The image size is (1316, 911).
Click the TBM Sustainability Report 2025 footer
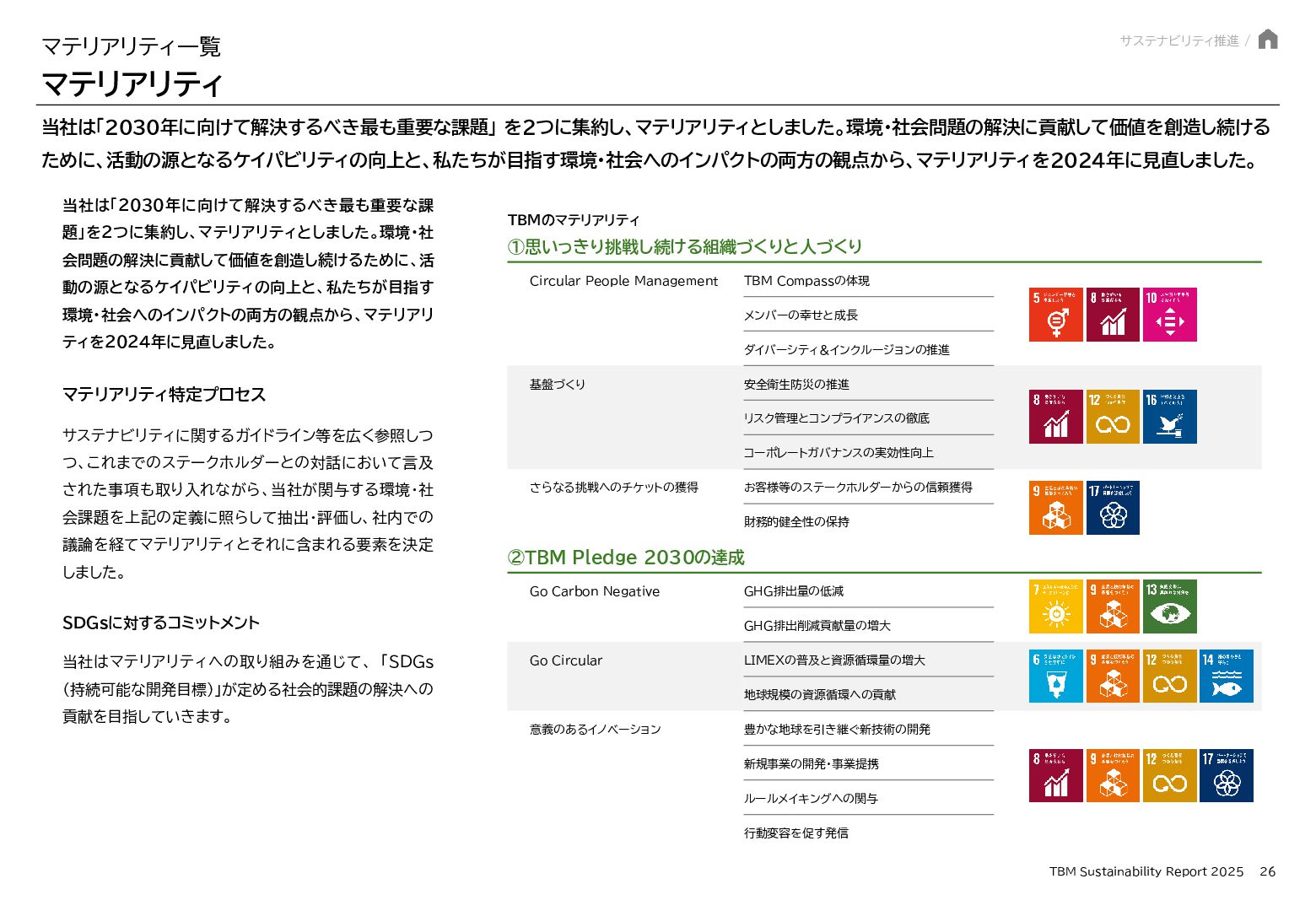click(1146, 871)
